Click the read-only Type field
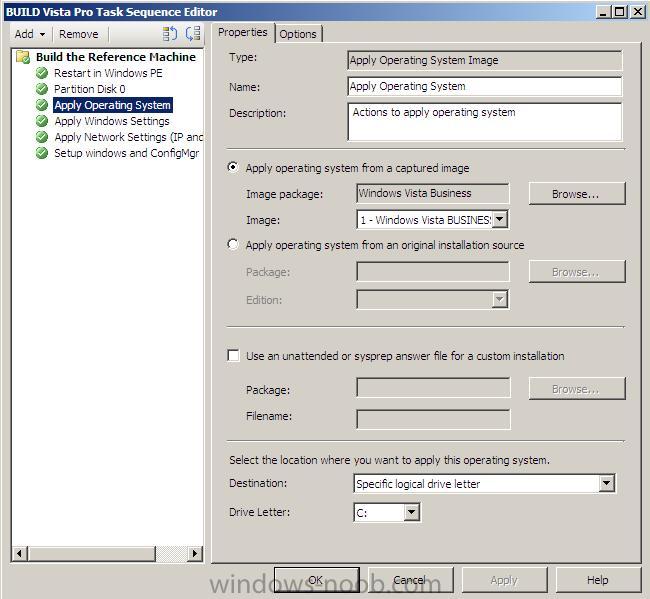The width and height of the screenshot is (650, 599). pos(485,61)
